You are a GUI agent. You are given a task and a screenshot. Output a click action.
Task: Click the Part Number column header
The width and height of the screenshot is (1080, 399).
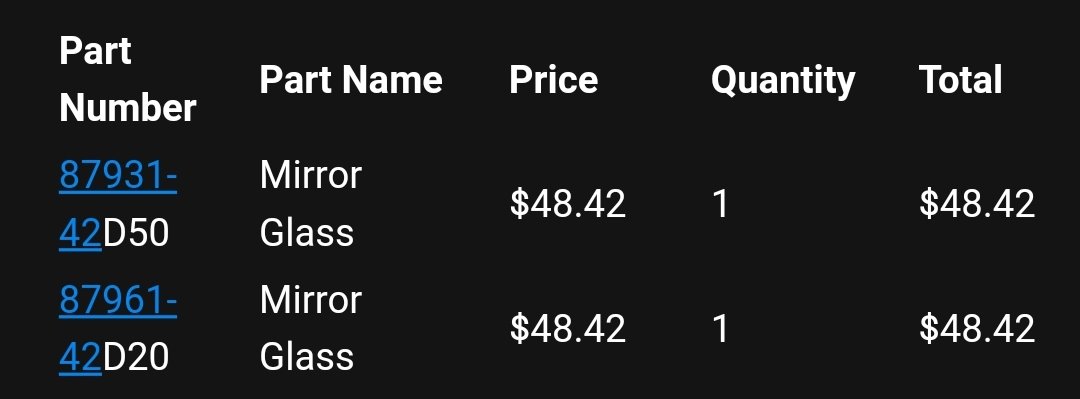click(x=128, y=79)
